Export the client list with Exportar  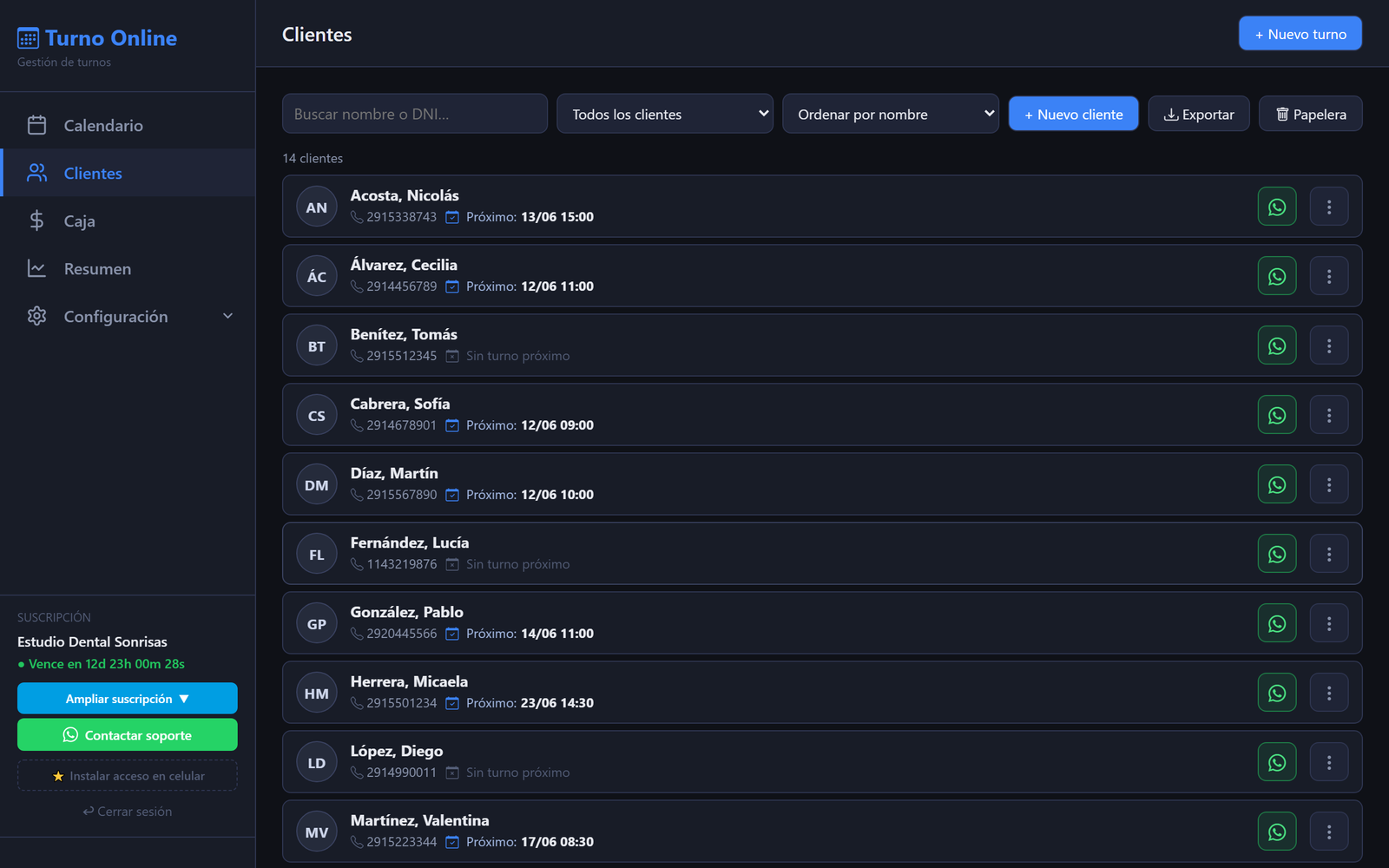pos(1199,114)
